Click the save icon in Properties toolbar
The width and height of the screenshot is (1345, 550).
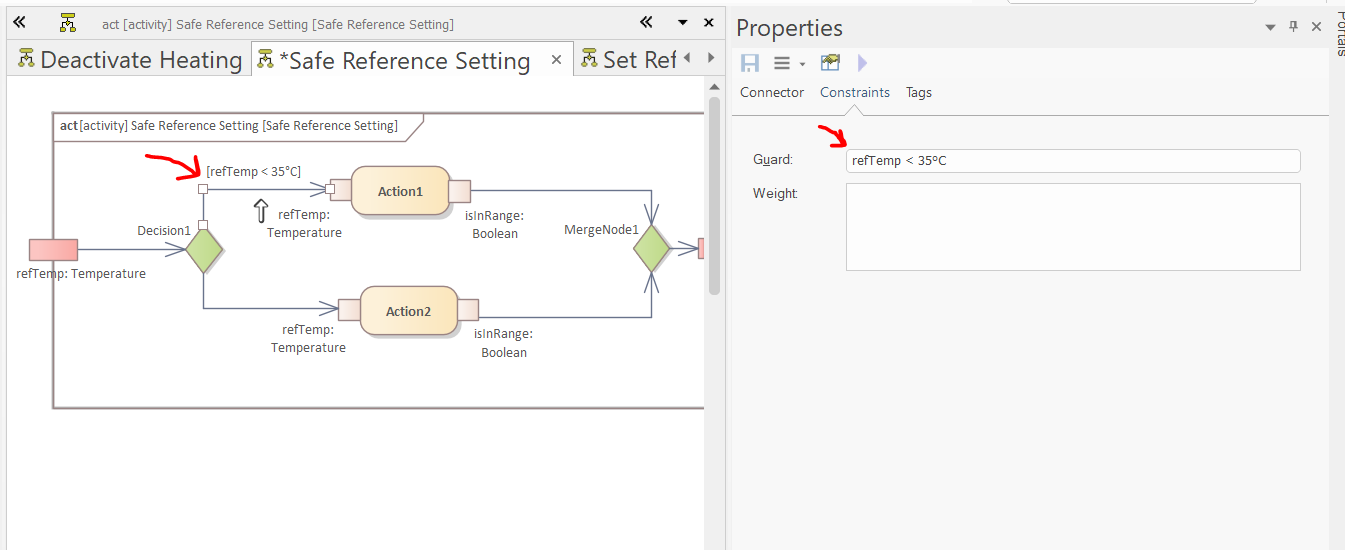tap(749, 63)
